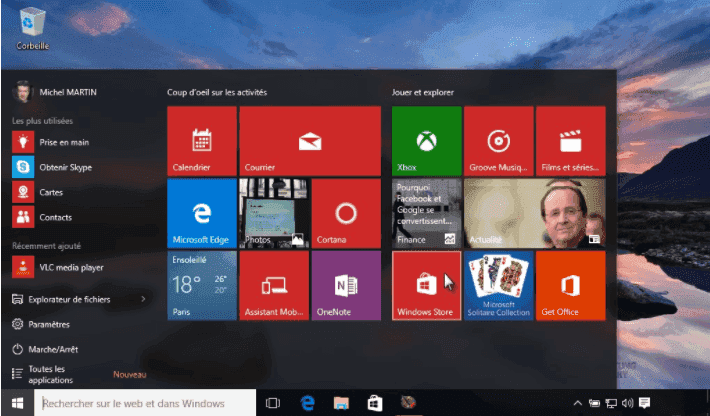The width and height of the screenshot is (710, 416).
Task: Open the Store from the taskbar
Action: 374,403
